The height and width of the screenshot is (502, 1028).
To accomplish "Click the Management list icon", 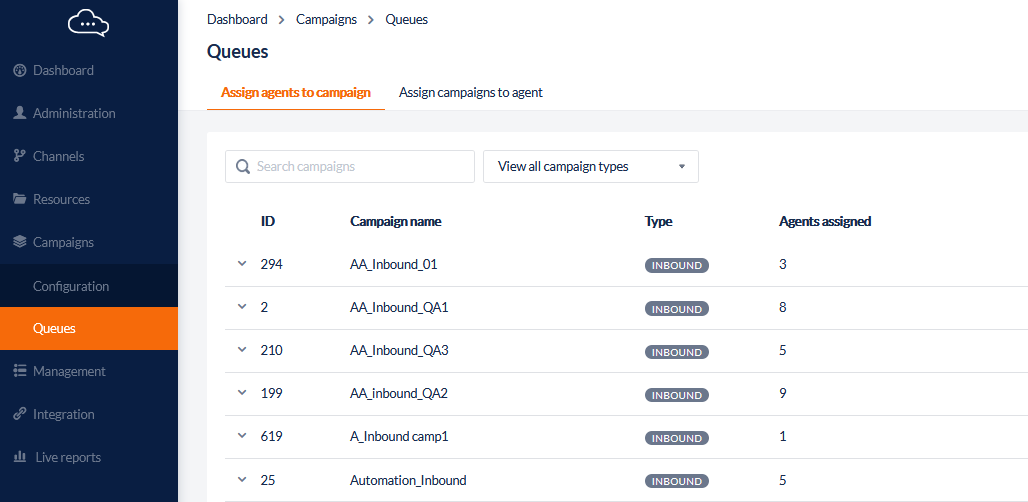I will [19, 371].
